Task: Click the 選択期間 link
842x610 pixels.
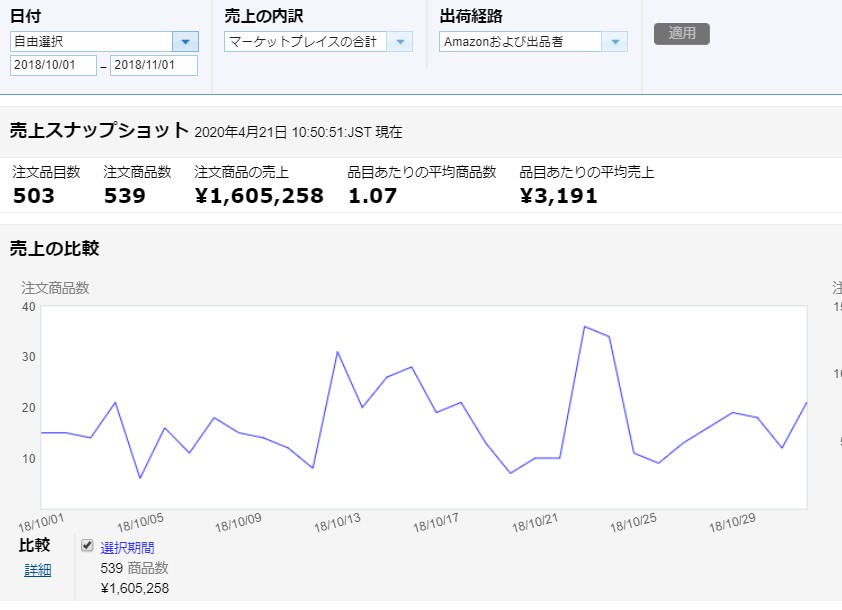Action: tap(127, 547)
